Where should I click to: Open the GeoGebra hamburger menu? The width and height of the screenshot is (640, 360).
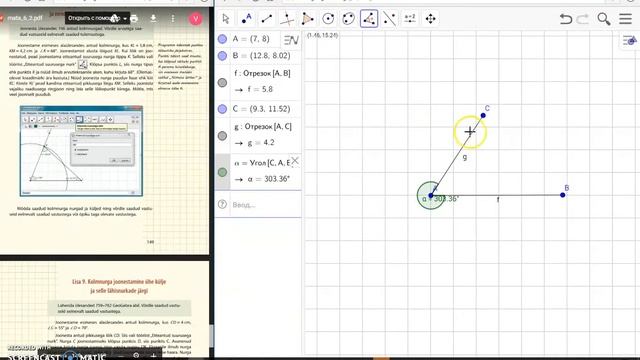click(625, 19)
